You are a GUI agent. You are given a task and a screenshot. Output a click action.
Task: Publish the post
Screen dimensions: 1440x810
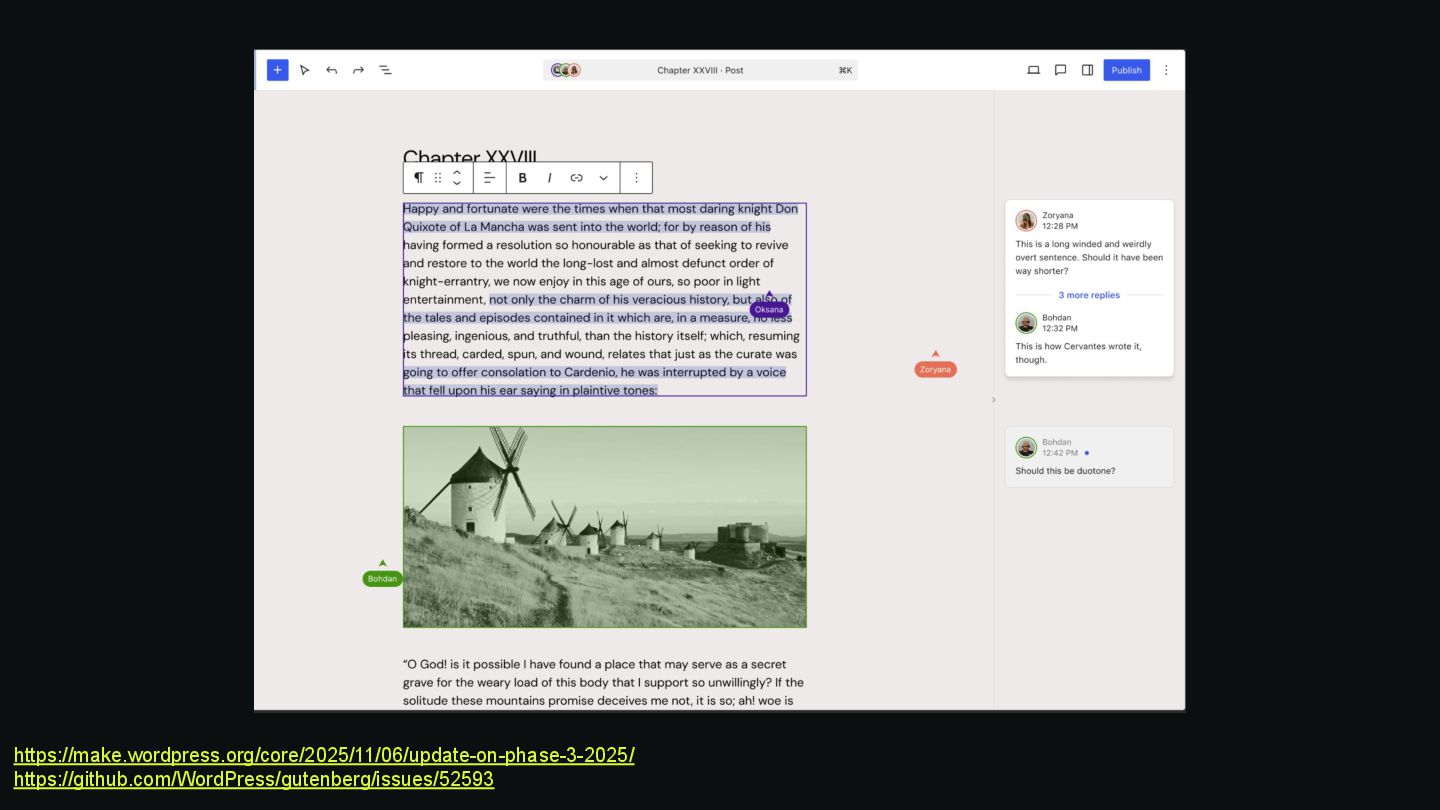coord(1127,70)
